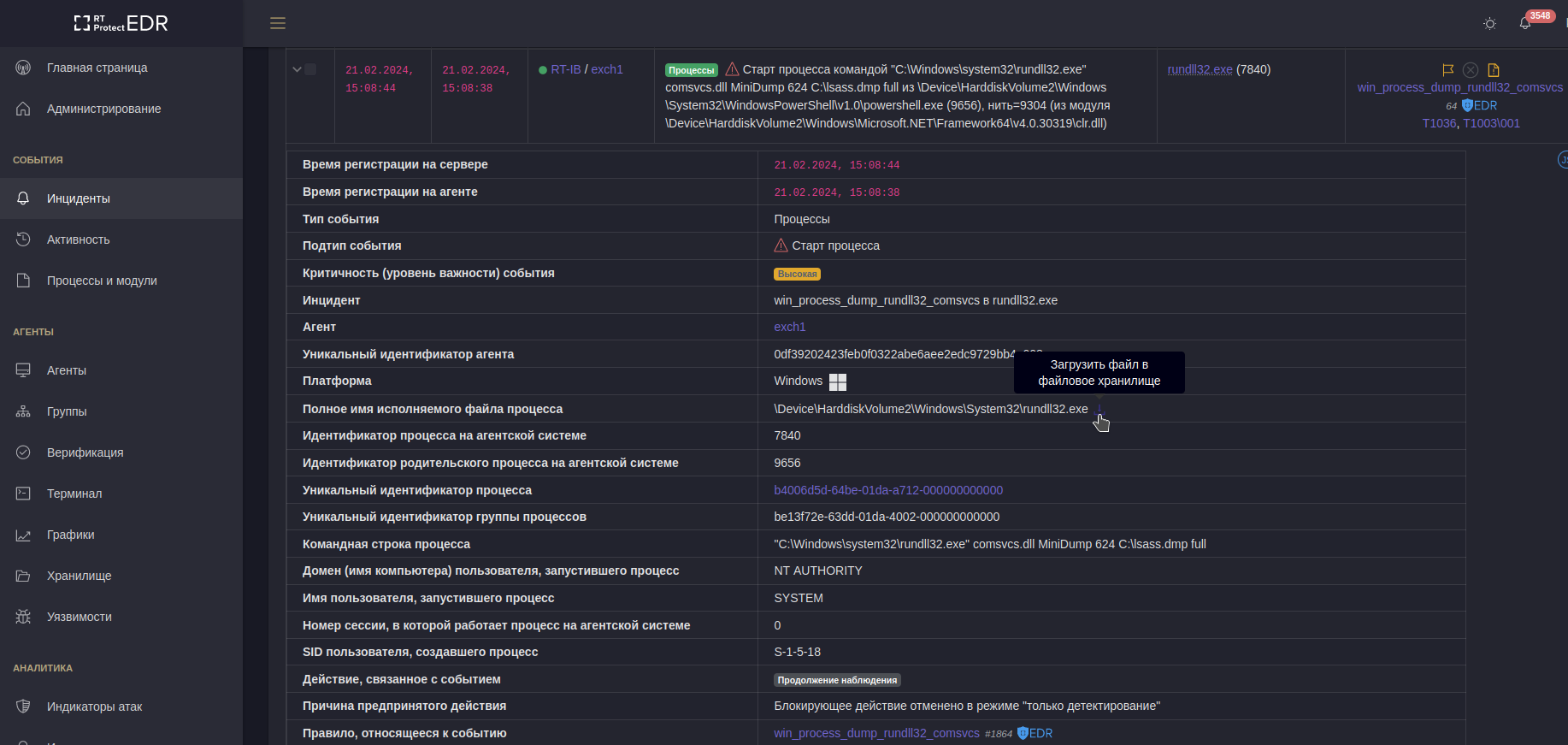Click the full path \Device\HarddiskVolume2\Windows\System32\rundll32.exe
1568x745 pixels.
pyautogui.click(x=931, y=409)
